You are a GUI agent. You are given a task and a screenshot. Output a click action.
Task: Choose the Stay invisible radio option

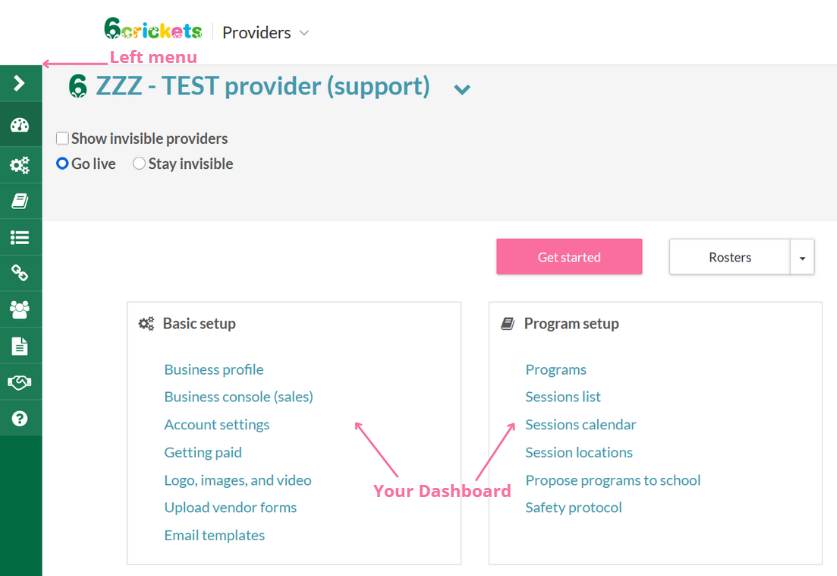click(x=139, y=164)
